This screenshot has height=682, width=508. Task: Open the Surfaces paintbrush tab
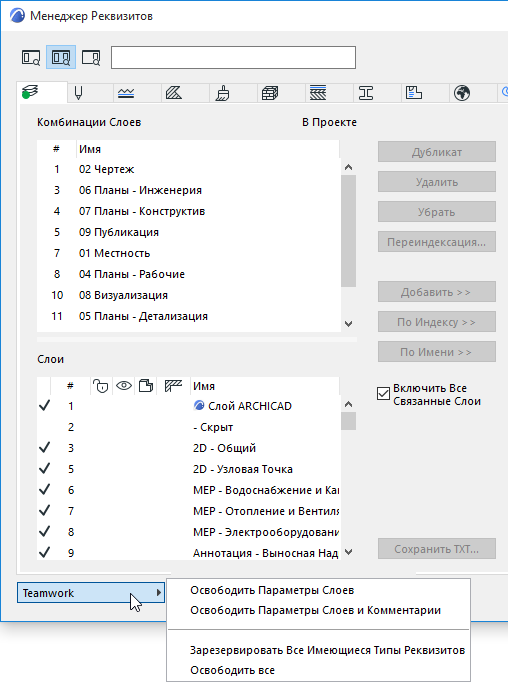pos(222,93)
